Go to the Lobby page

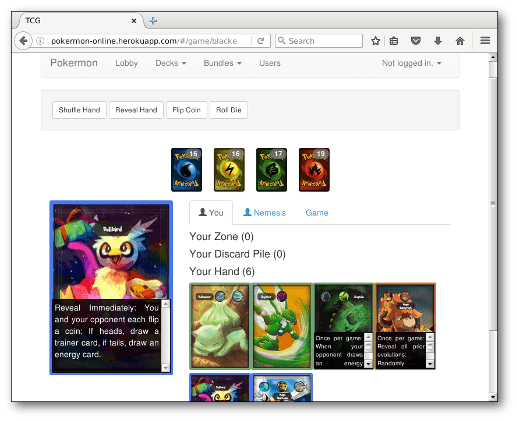click(127, 63)
